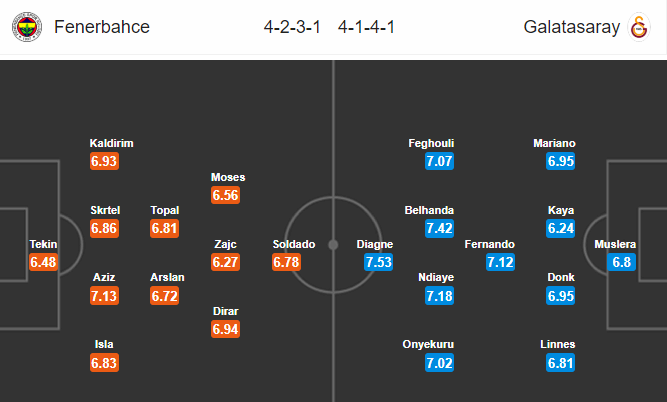Open Muslera's 6.8 goalkeeper rating

pyautogui.click(x=621, y=262)
